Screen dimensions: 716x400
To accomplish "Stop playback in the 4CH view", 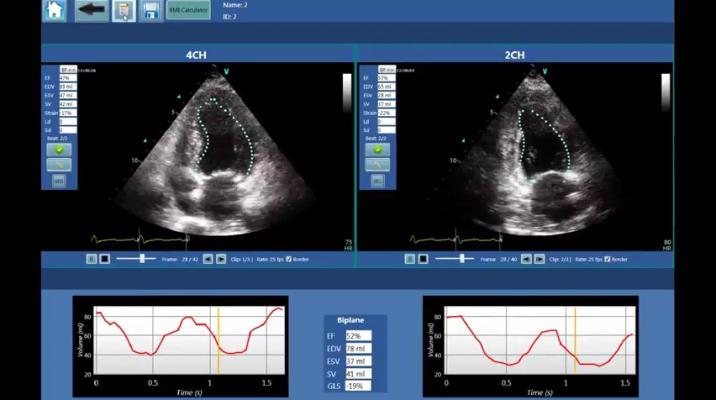I will pos(103,259).
